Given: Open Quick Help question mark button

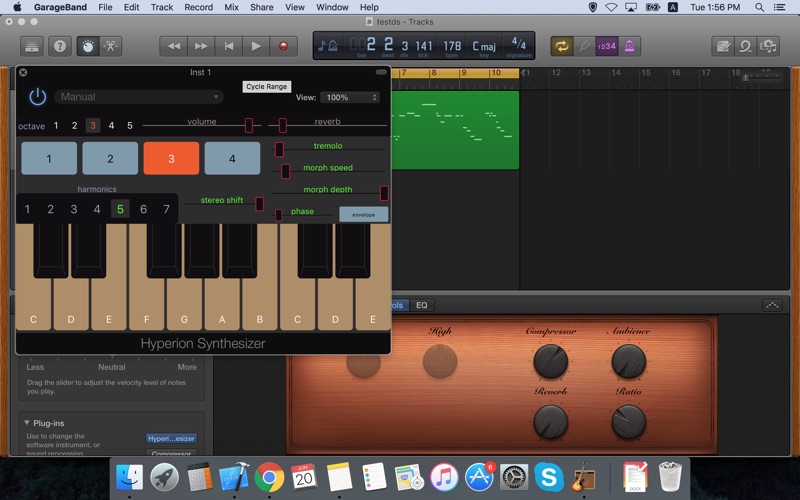Looking at the screenshot, I should pyautogui.click(x=60, y=46).
